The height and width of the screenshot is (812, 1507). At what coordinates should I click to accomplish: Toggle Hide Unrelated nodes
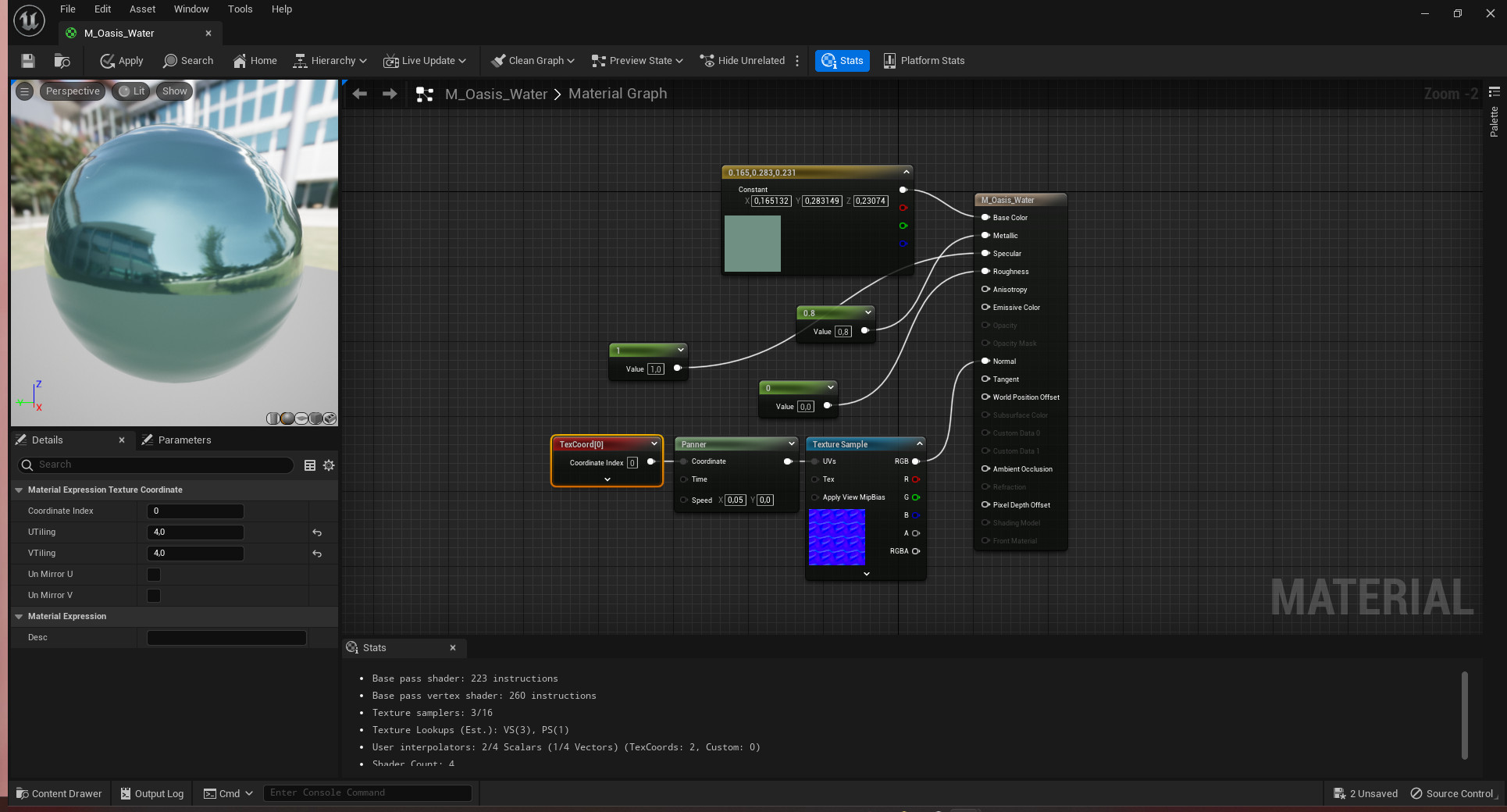click(743, 61)
